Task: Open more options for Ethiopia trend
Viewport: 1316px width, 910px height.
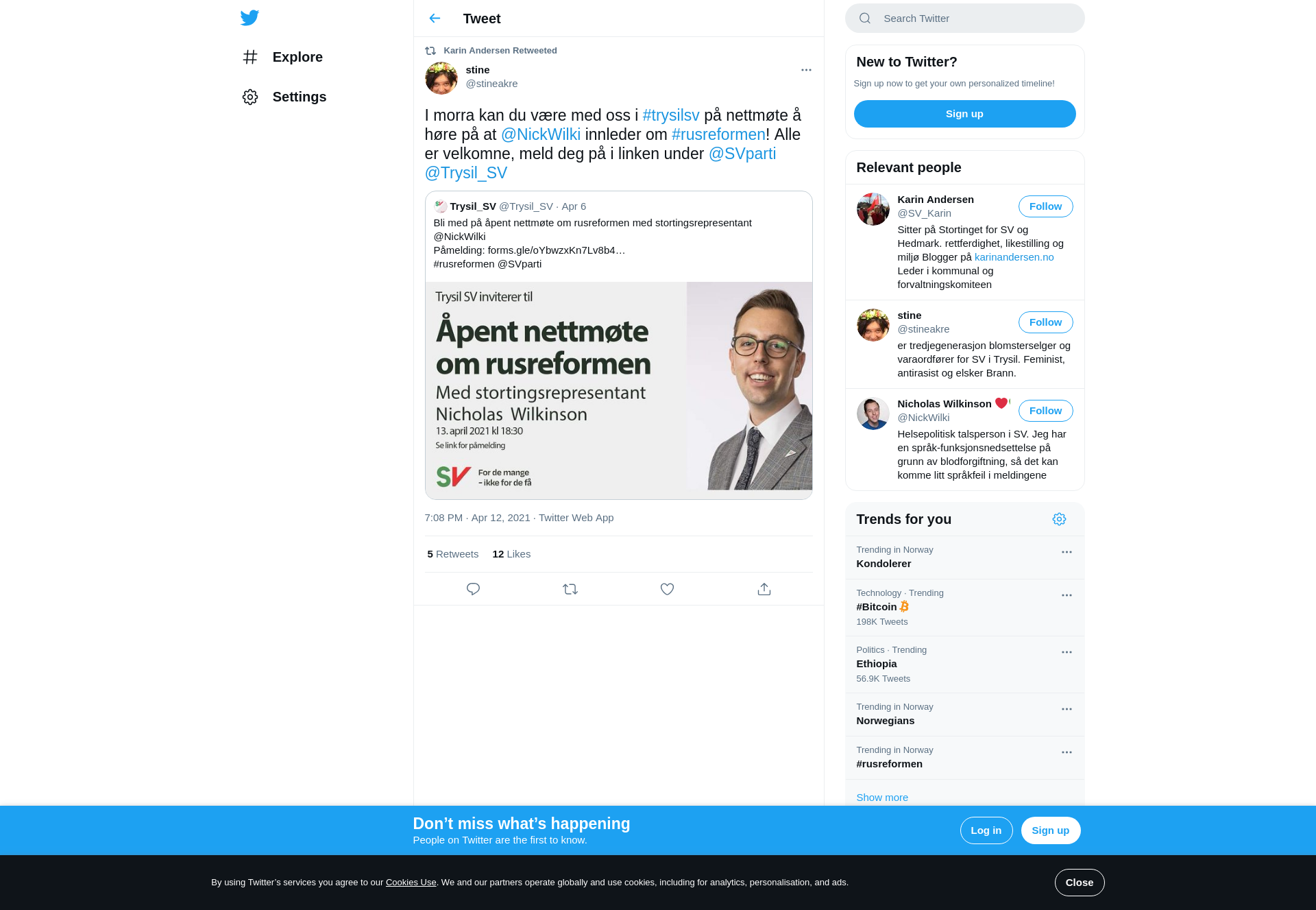Action: click(x=1067, y=652)
